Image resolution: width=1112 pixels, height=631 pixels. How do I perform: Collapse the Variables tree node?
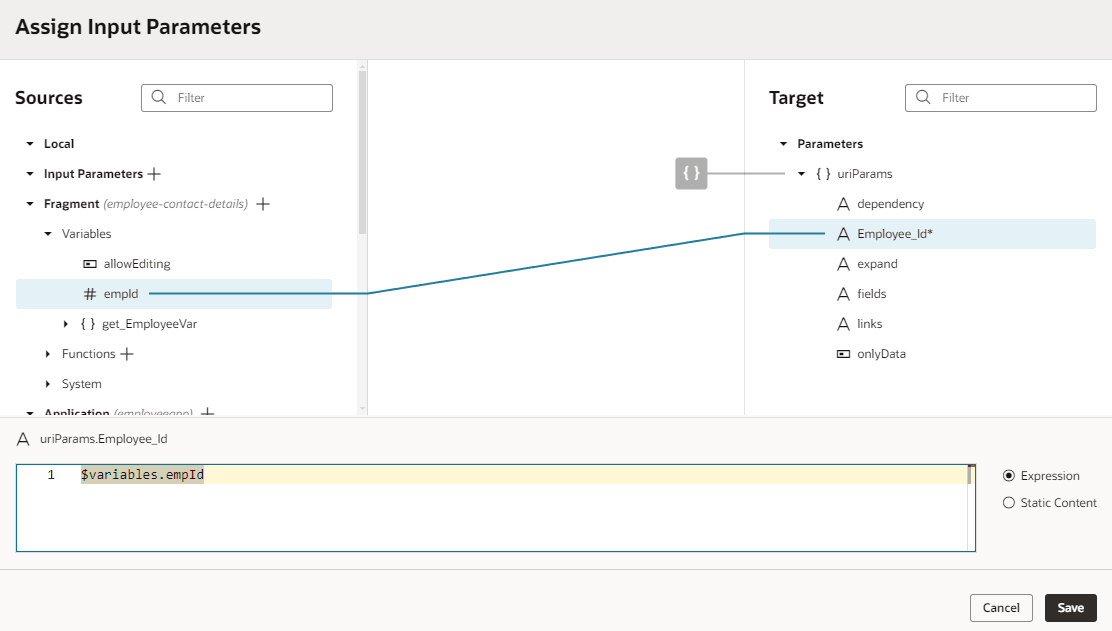[48, 233]
